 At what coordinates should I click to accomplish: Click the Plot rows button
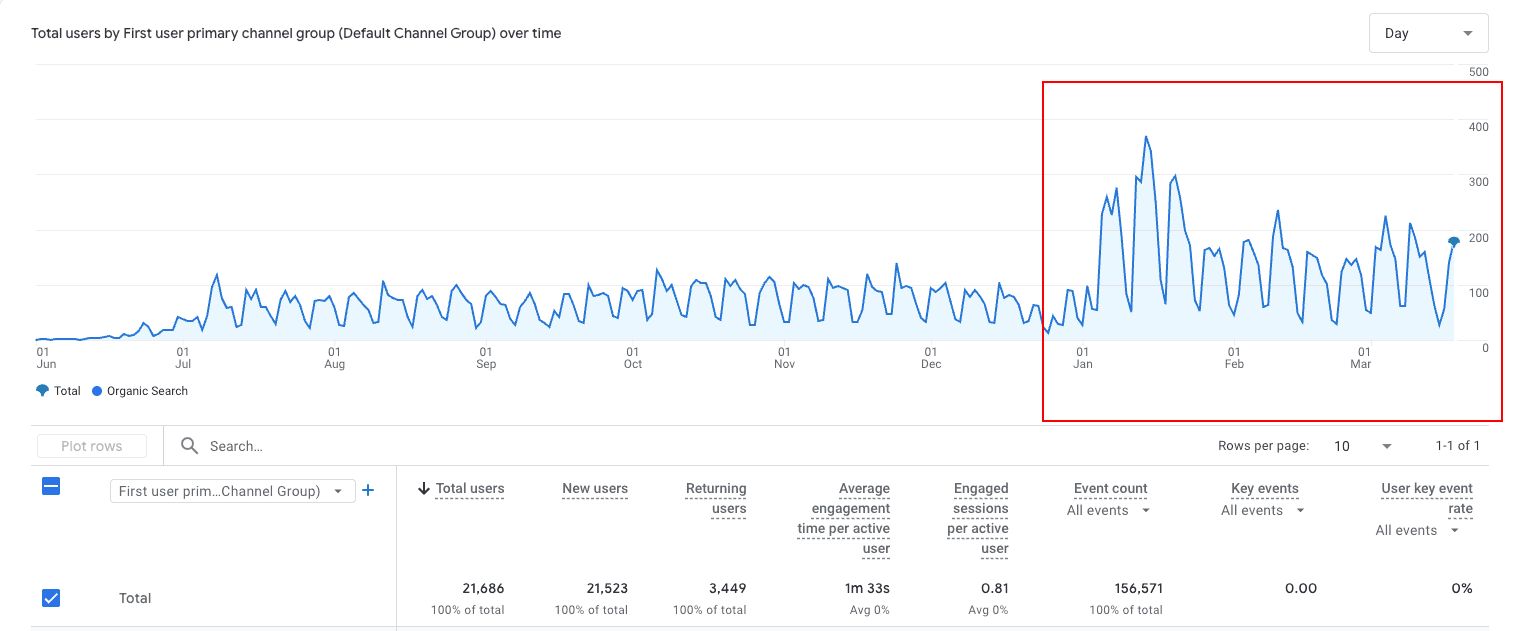click(x=91, y=445)
